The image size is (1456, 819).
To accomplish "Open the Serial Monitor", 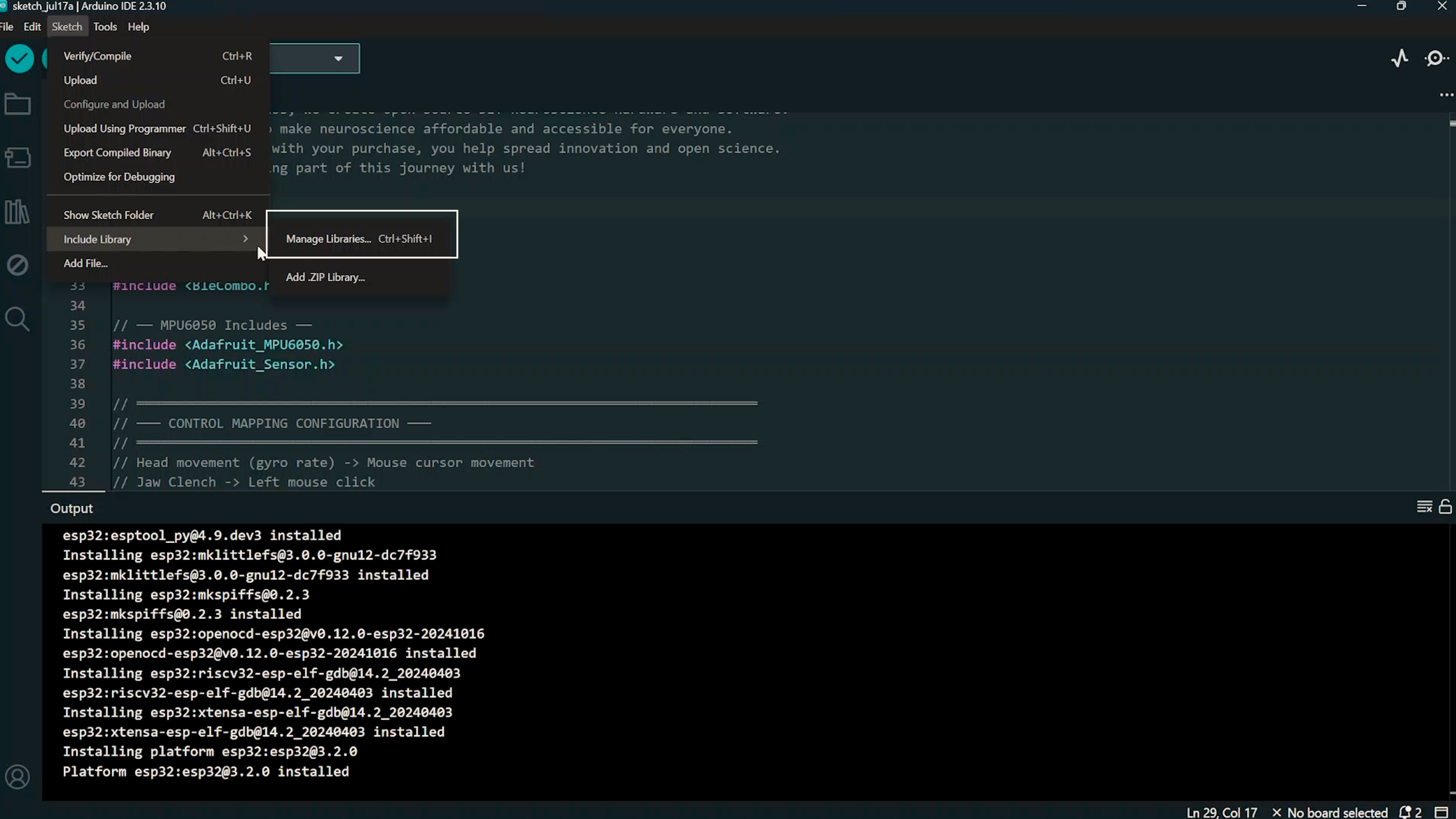I will (1436, 58).
